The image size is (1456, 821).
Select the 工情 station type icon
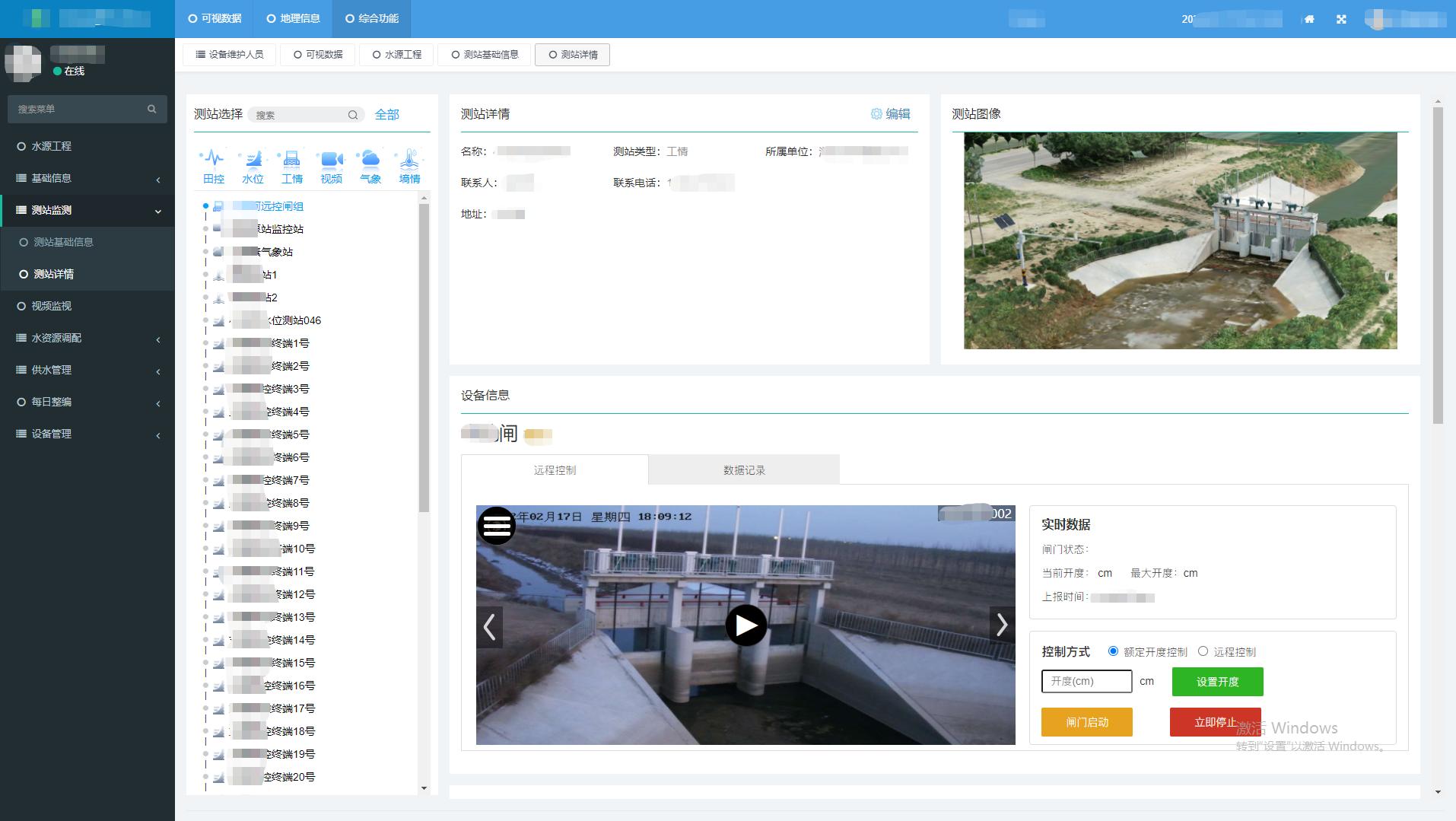[292, 167]
